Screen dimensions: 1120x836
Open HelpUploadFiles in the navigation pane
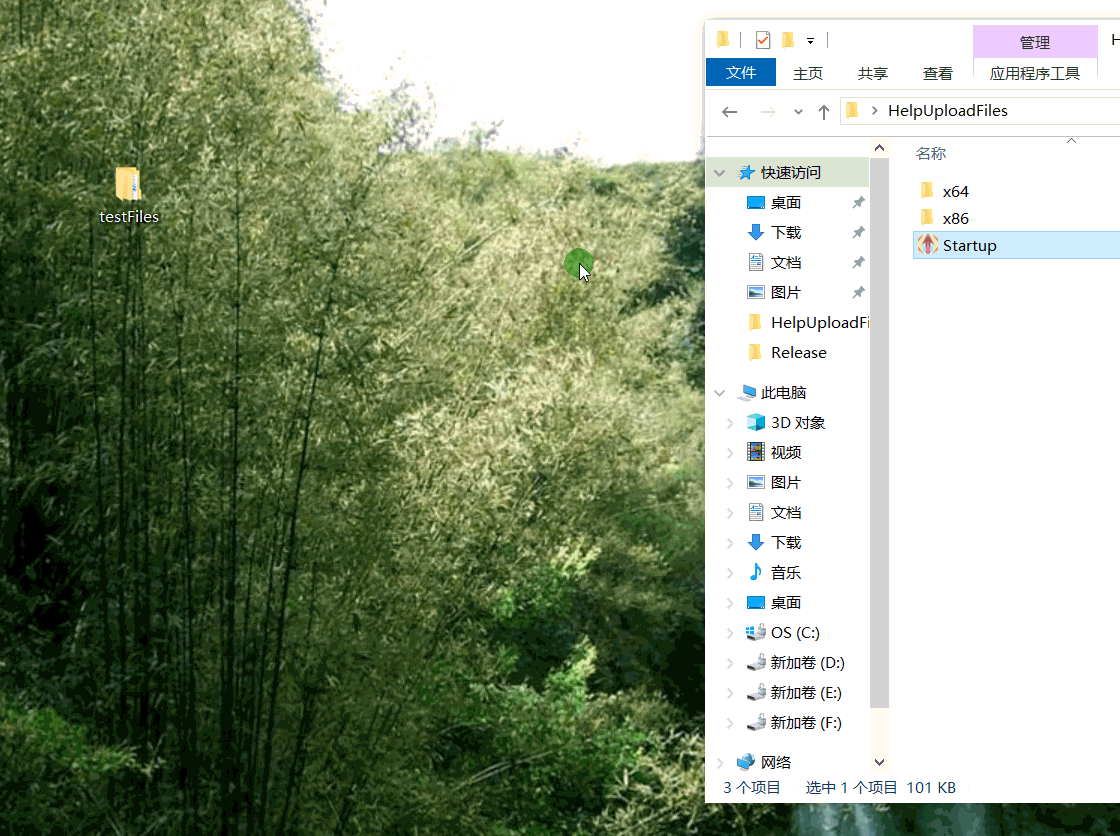click(x=820, y=322)
